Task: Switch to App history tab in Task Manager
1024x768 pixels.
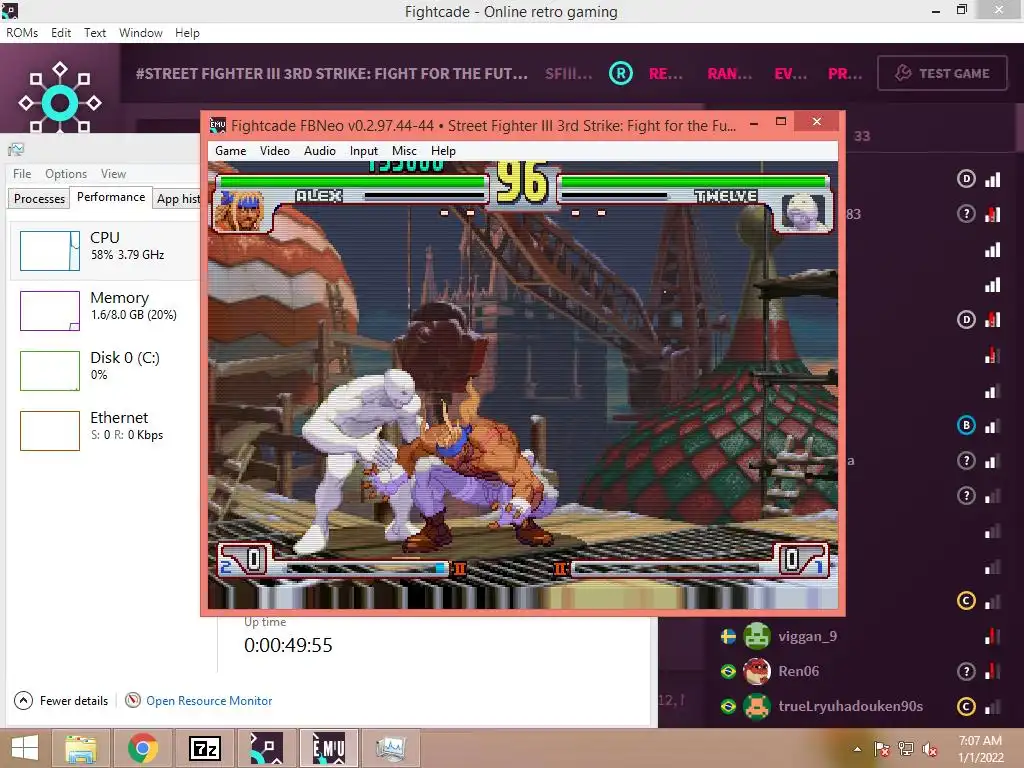Action: 178,199
